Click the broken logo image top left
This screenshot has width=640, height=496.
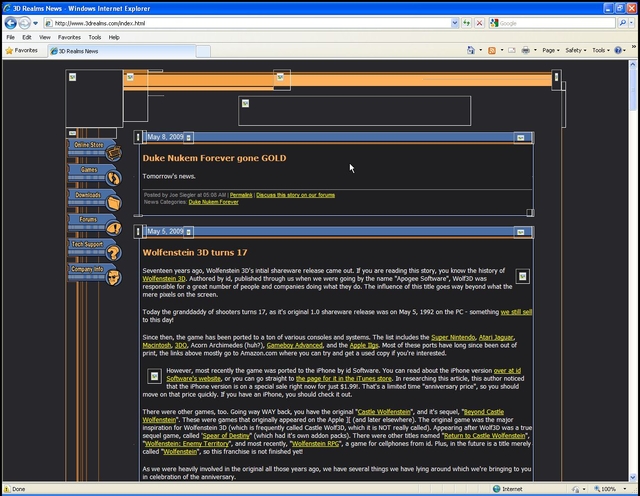[x=94, y=98]
